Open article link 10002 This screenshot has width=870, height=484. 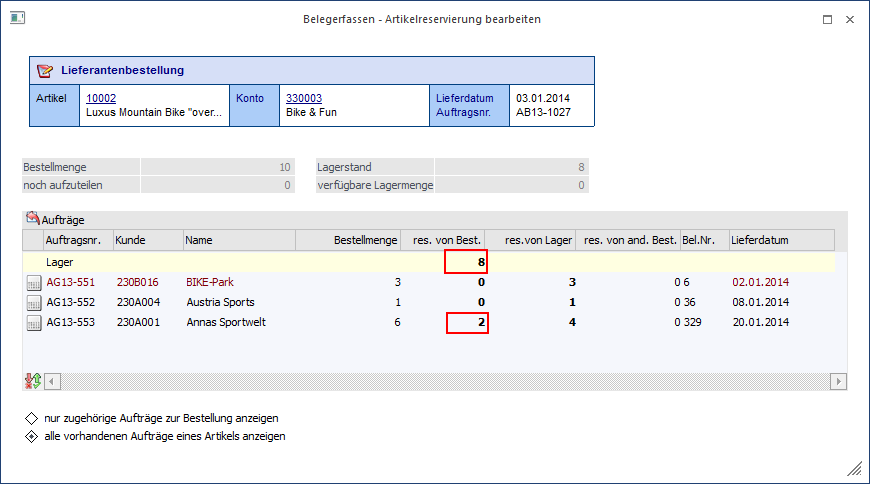101,98
